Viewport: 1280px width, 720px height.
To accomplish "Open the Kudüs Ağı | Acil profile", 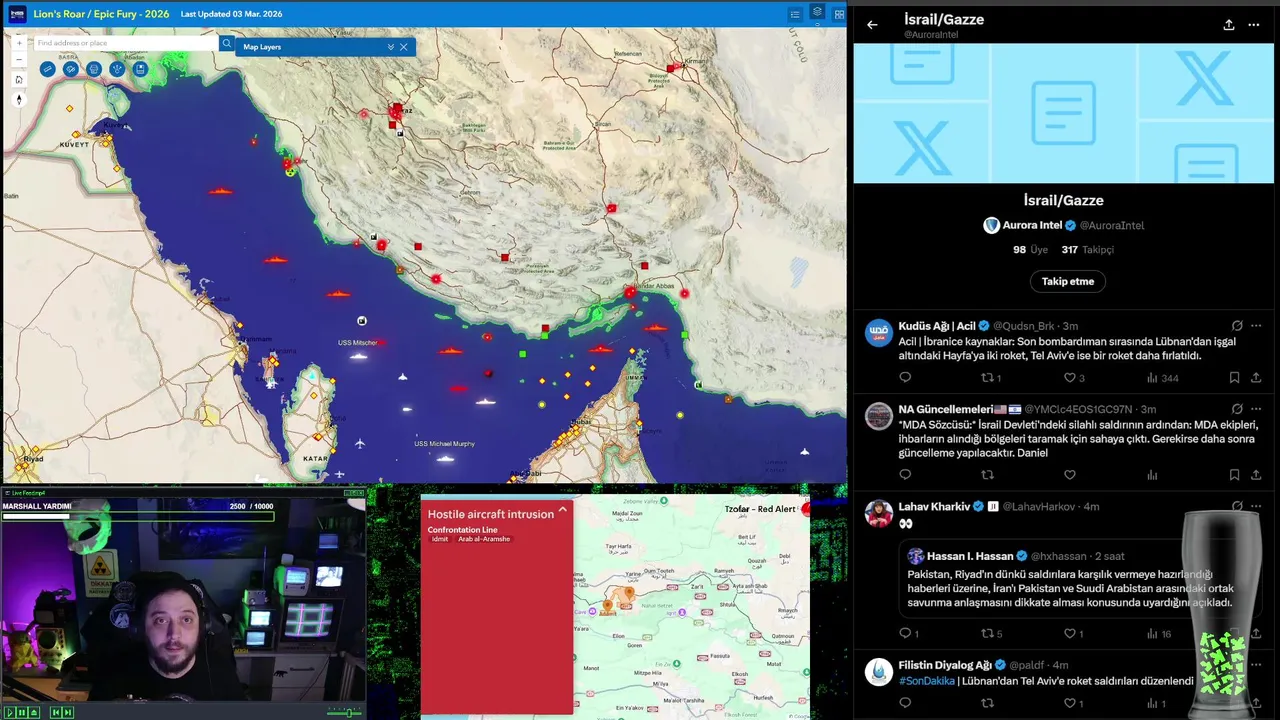I will click(x=937, y=326).
